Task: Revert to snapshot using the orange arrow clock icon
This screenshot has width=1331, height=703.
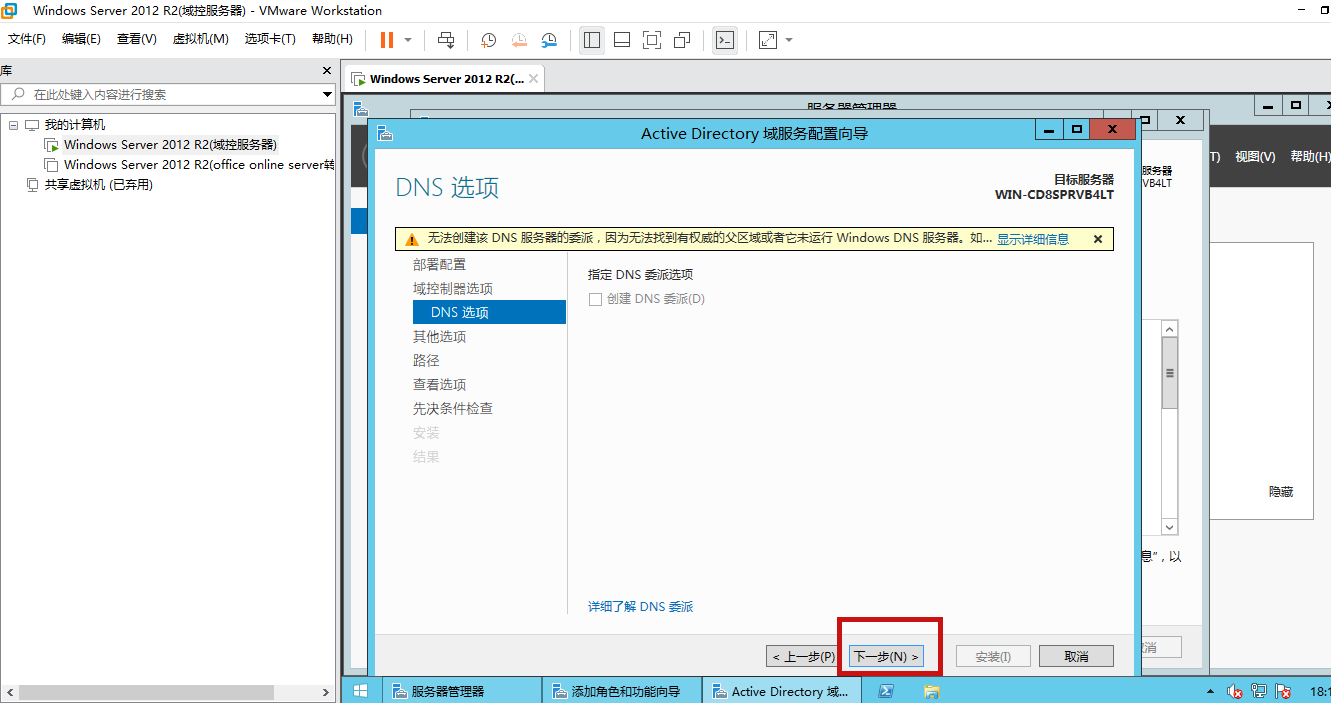Action: (x=519, y=40)
